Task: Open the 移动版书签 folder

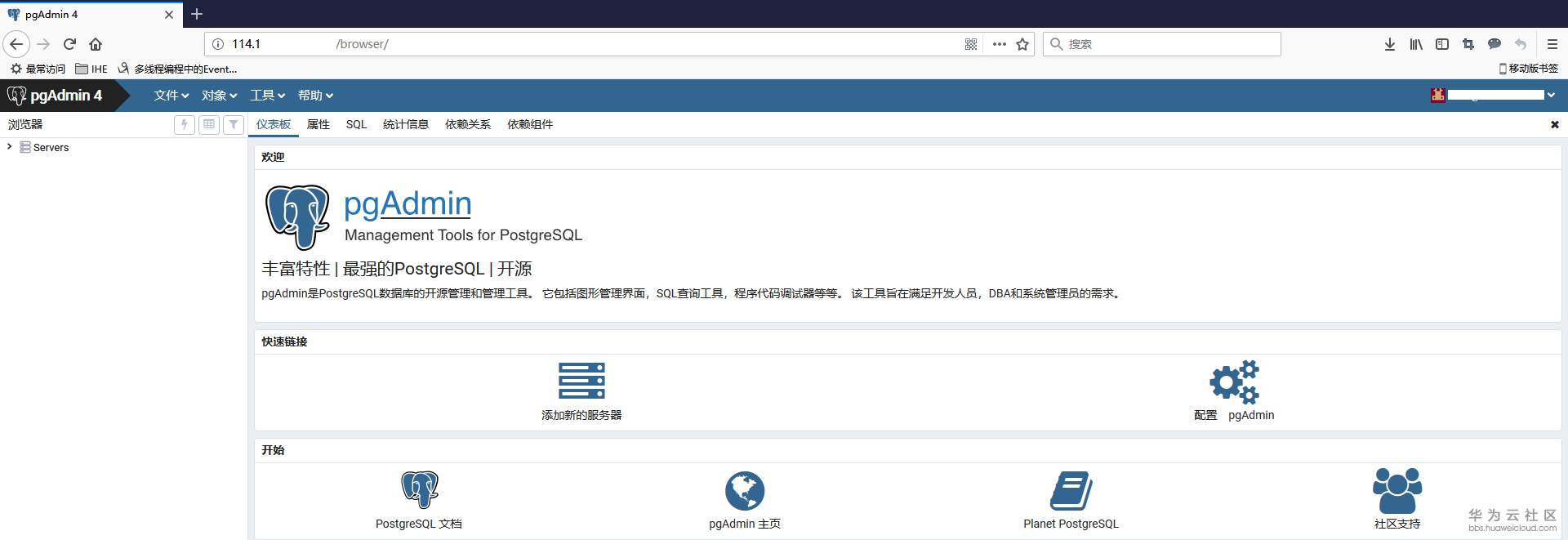Action: (x=1529, y=69)
